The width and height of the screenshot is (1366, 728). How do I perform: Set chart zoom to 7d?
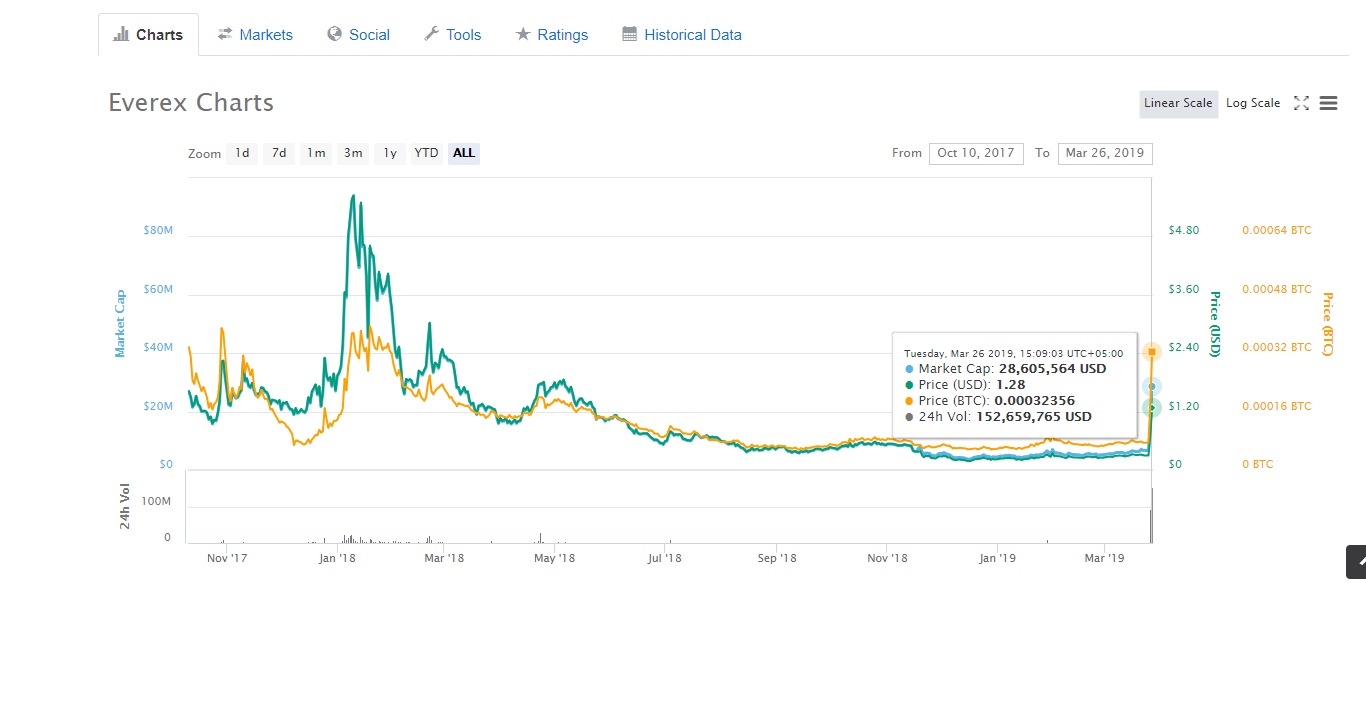[x=279, y=153]
